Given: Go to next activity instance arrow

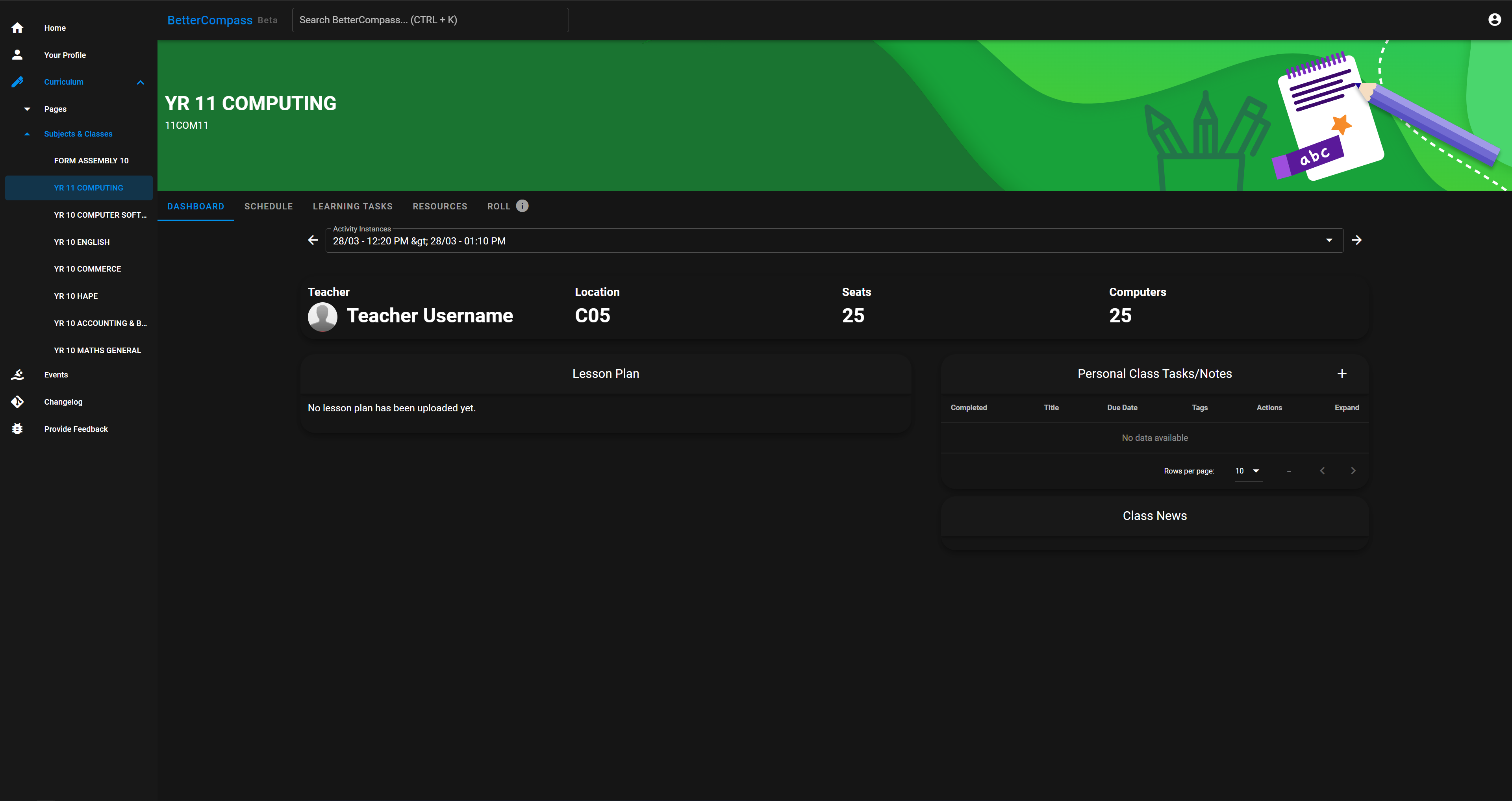Looking at the screenshot, I should click(x=1356, y=240).
